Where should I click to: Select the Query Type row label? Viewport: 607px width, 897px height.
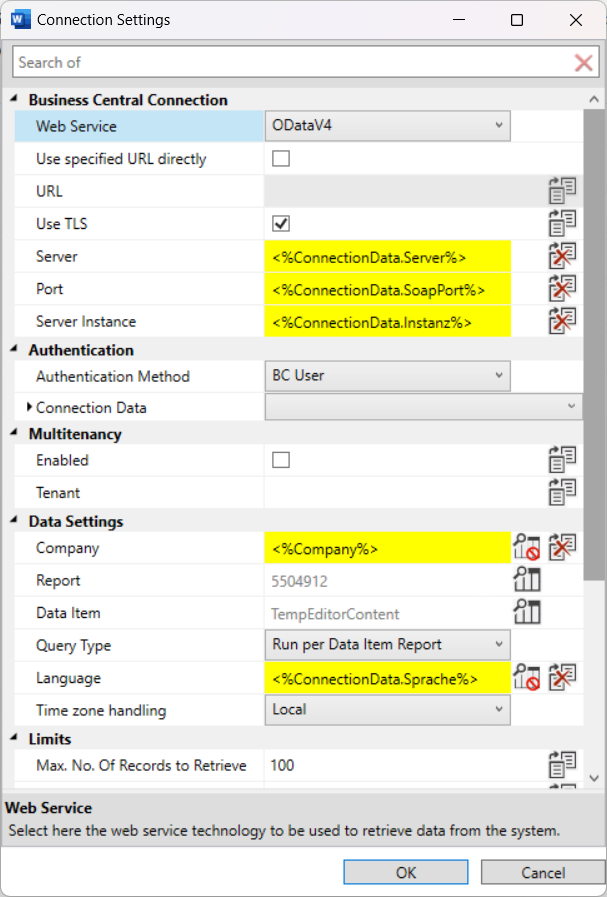pos(73,645)
